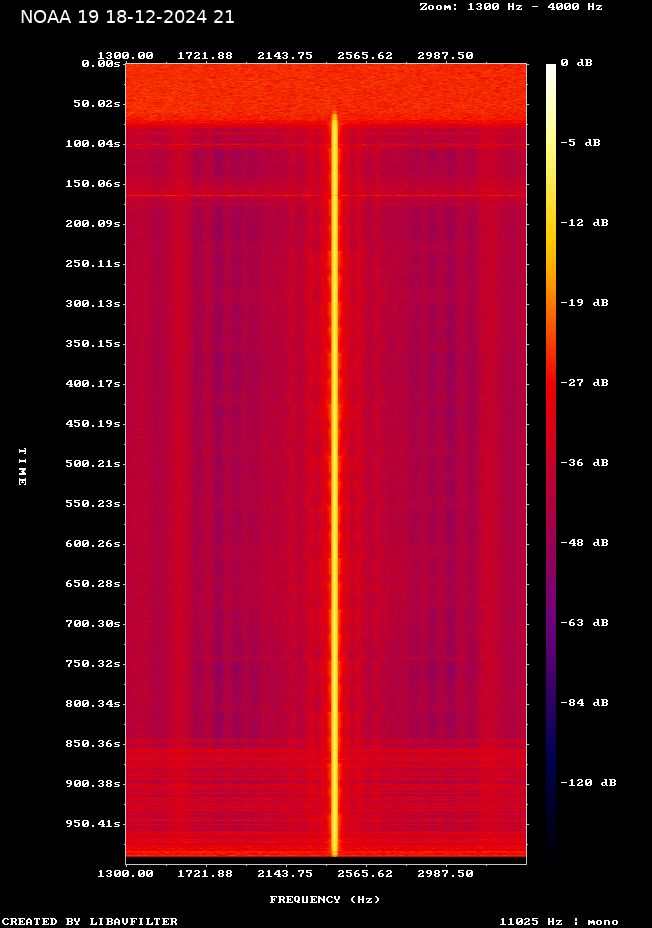Screen dimensions: 652x928
Task: Click the NOAA 19 18-12-2024 title text
Action: click(127, 17)
